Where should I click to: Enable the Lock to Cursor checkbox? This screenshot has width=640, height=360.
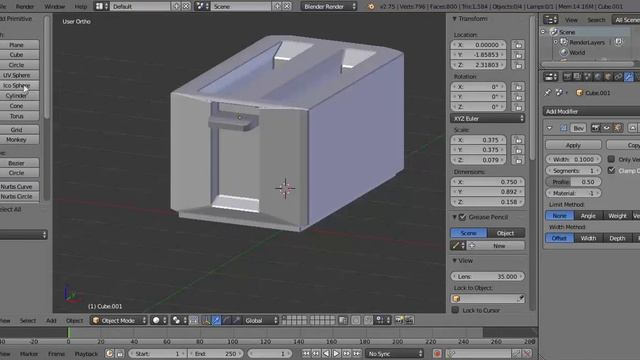(x=455, y=310)
